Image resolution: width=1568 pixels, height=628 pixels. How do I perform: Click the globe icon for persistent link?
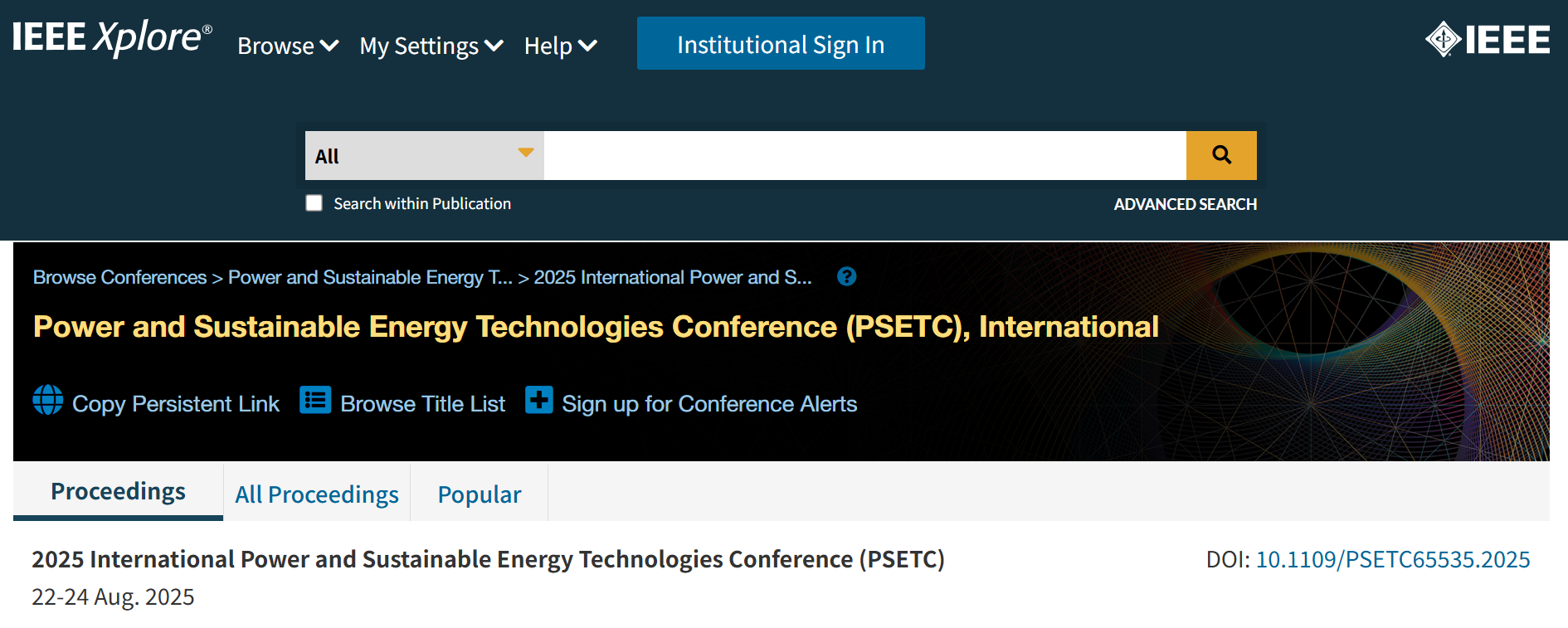(x=48, y=400)
